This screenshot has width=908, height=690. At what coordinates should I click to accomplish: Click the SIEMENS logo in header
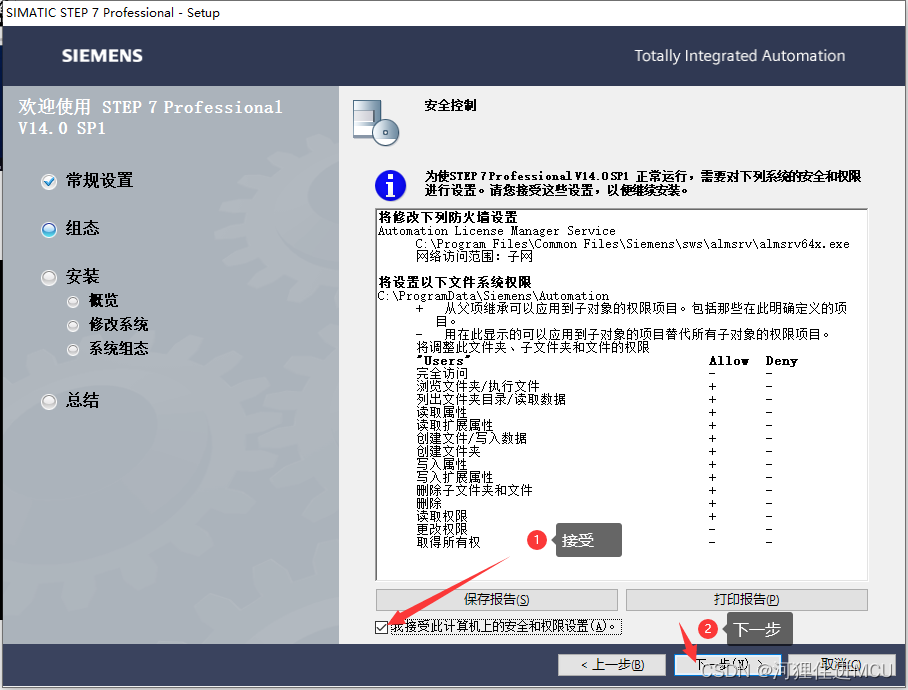(x=102, y=56)
